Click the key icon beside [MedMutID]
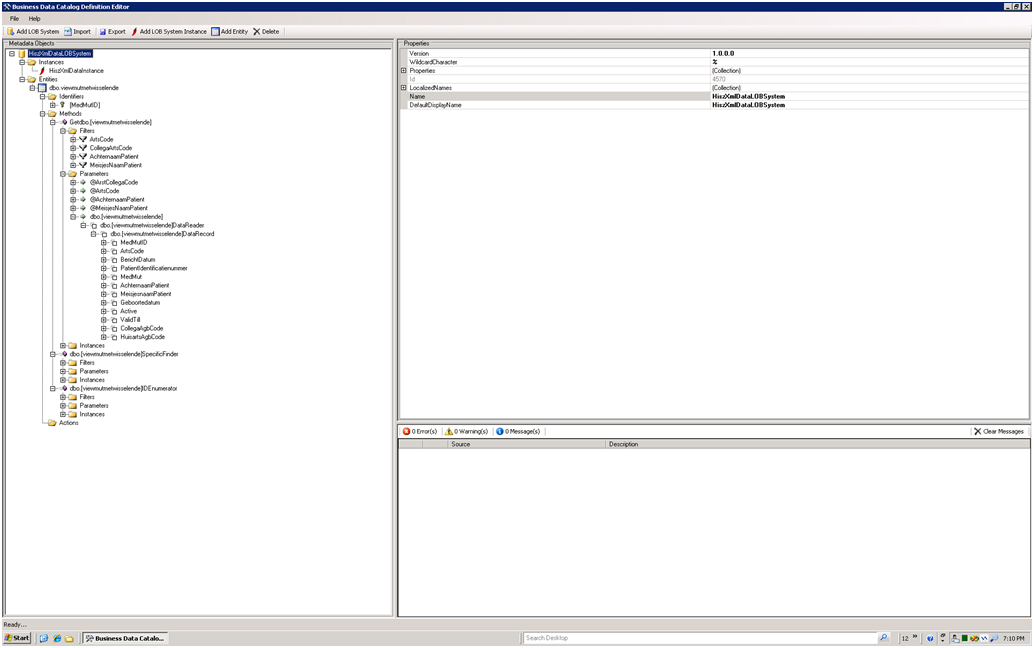 point(63,105)
